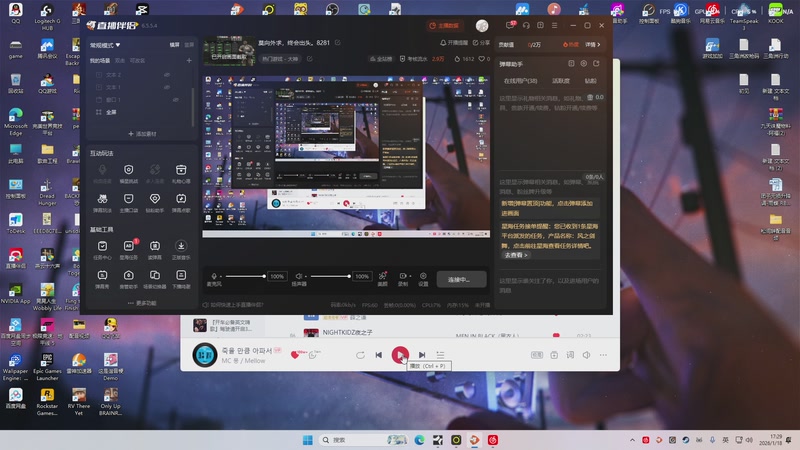800x450 pixels.
Task: Select 竖屏 orientation tab
Action: coord(189,45)
